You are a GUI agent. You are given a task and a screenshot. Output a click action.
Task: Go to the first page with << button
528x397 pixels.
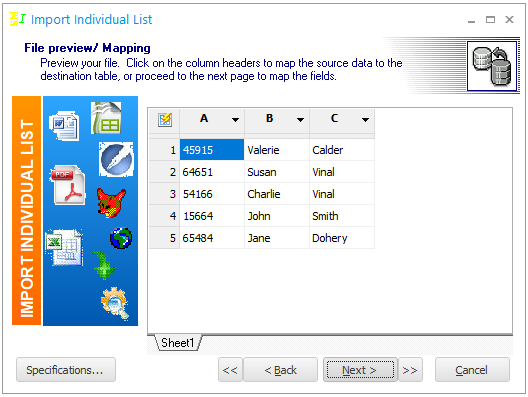tap(230, 370)
